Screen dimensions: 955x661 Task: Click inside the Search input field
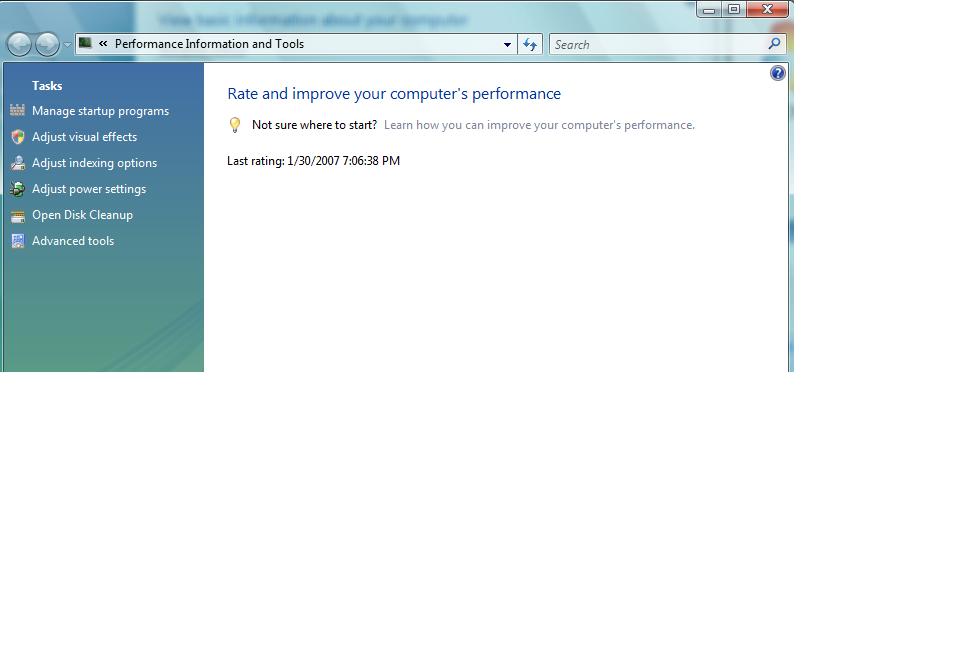click(x=650, y=44)
